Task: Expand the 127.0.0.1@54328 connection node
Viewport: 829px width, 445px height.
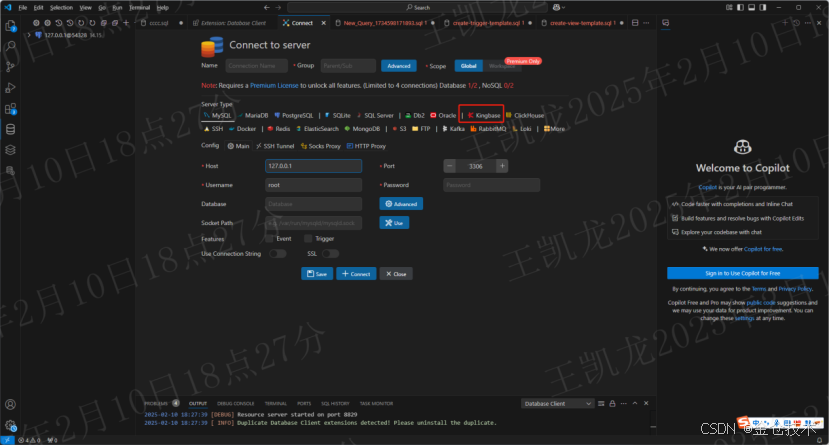Action: pos(29,35)
